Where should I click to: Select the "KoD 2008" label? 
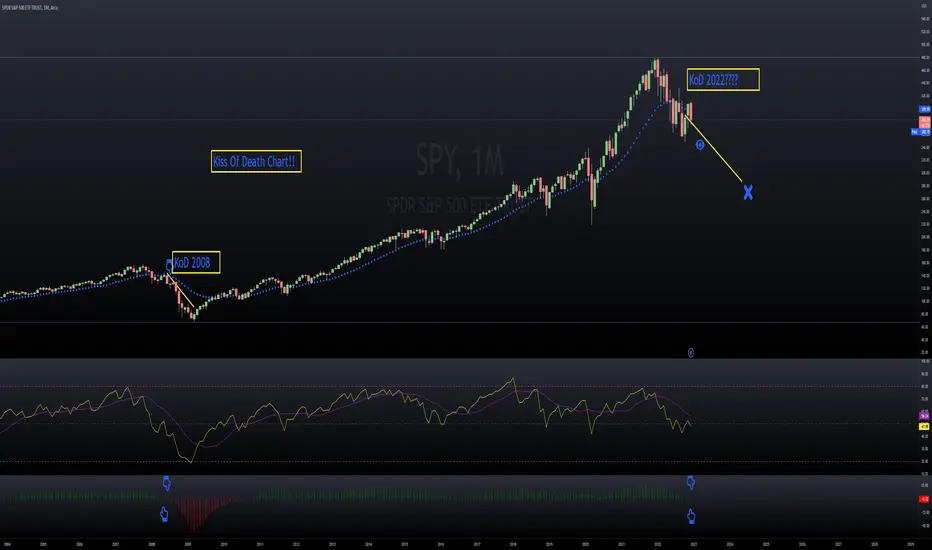[196, 262]
